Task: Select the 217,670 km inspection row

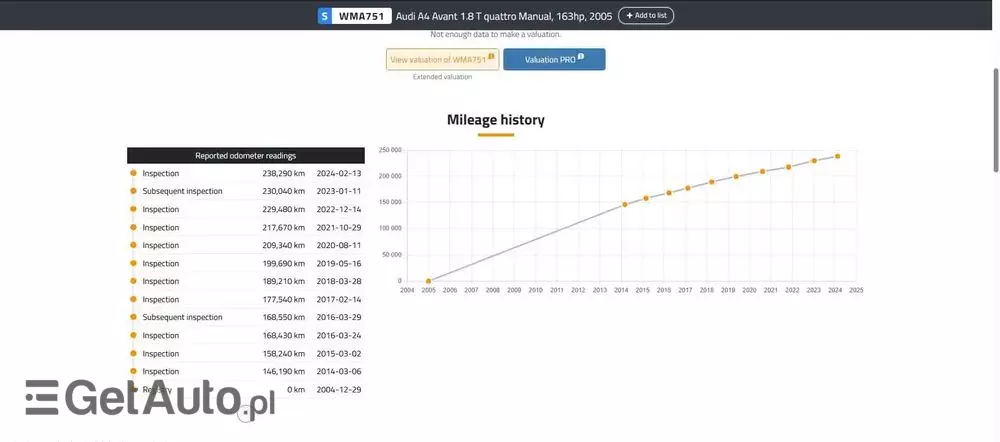Action: coord(245,227)
